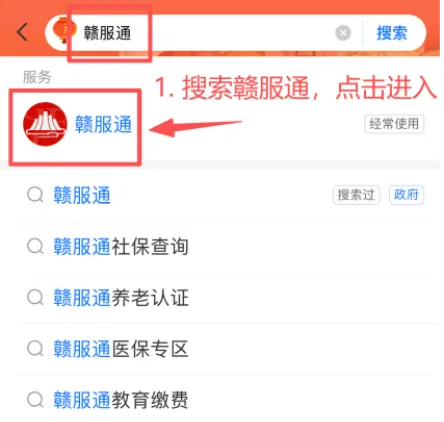This screenshot has width=444, height=422.
Task: Tap the 政府 tag
Action: point(406,195)
